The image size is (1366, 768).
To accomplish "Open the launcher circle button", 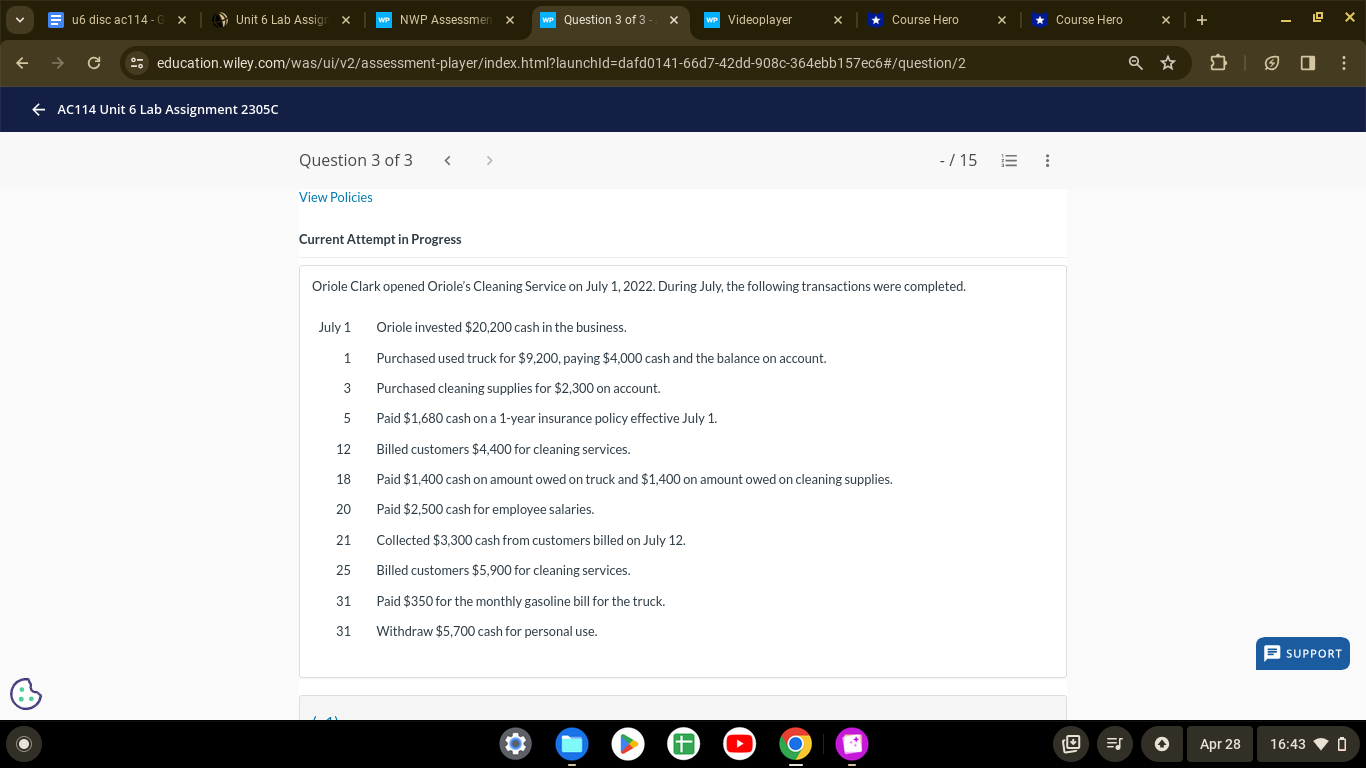I will click(25, 743).
